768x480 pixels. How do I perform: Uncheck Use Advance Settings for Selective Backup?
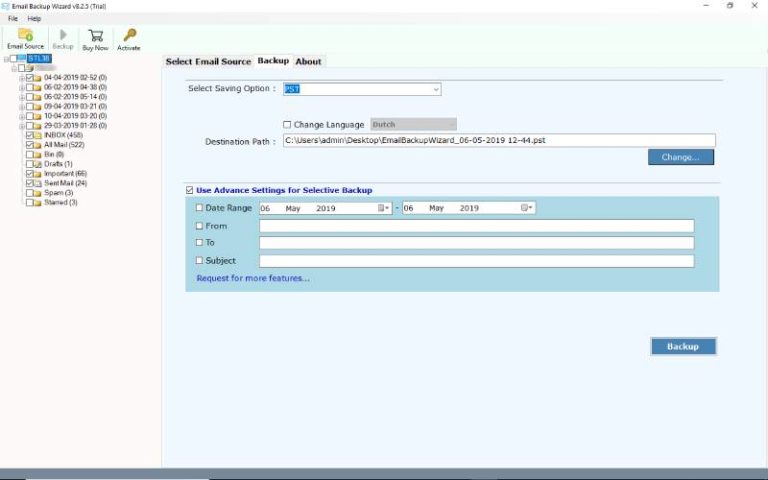point(190,190)
